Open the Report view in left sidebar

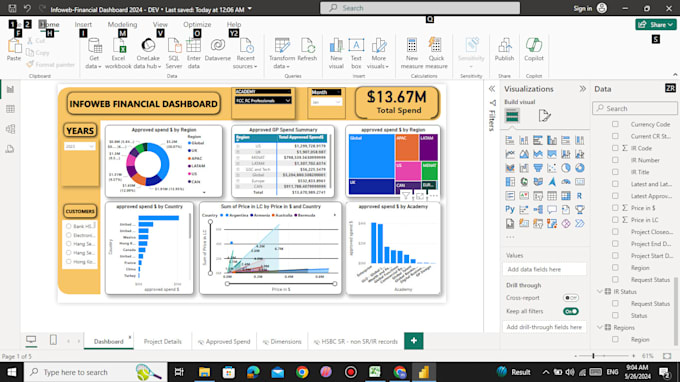pyautogui.click(x=10, y=89)
